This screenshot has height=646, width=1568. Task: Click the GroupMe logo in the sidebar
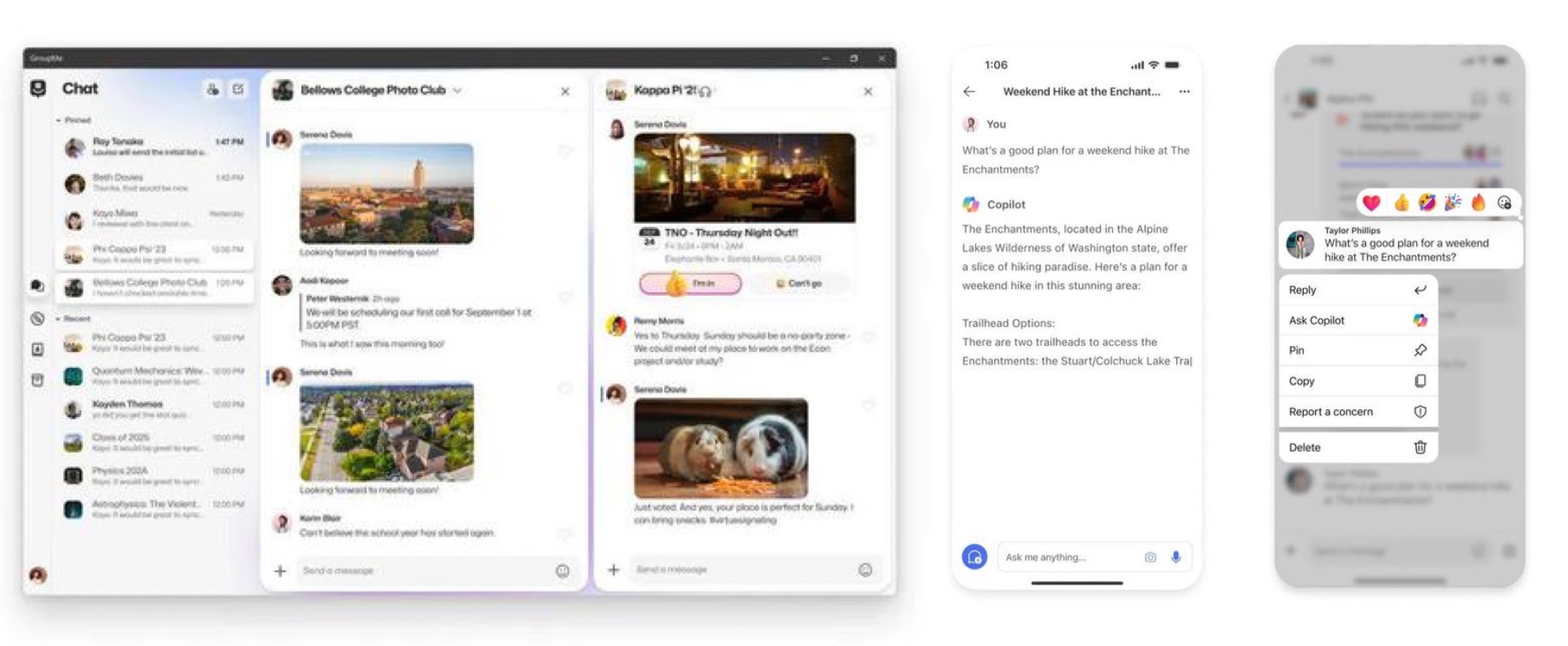pyautogui.click(x=38, y=88)
